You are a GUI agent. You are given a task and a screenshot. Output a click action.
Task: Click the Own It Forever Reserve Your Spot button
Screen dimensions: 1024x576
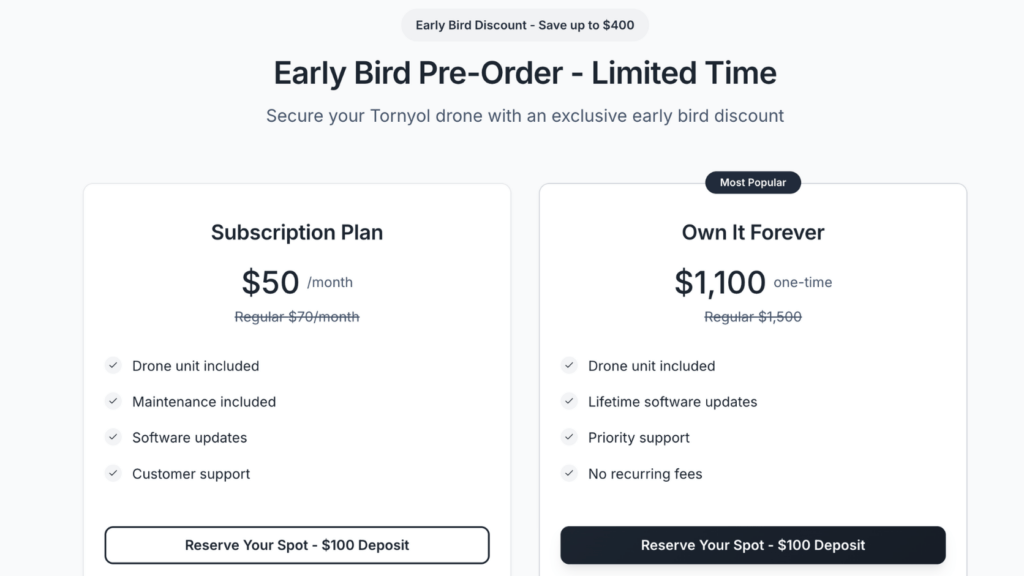point(752,545)
